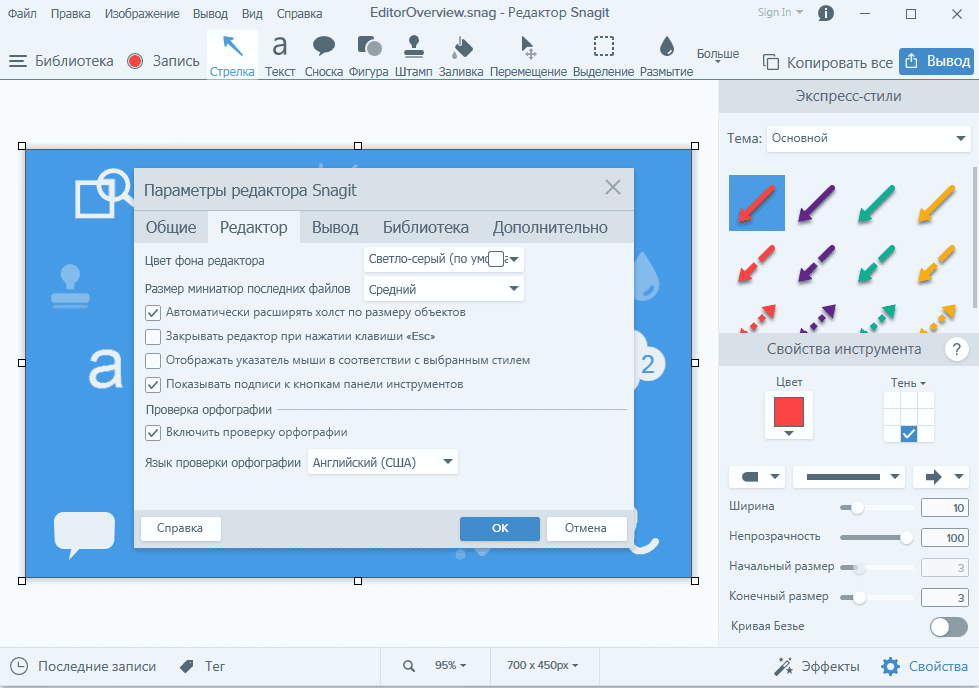Viewport: 979px width, 688px height.
Task: Open the Вид menu
Action: pos(252,13)
